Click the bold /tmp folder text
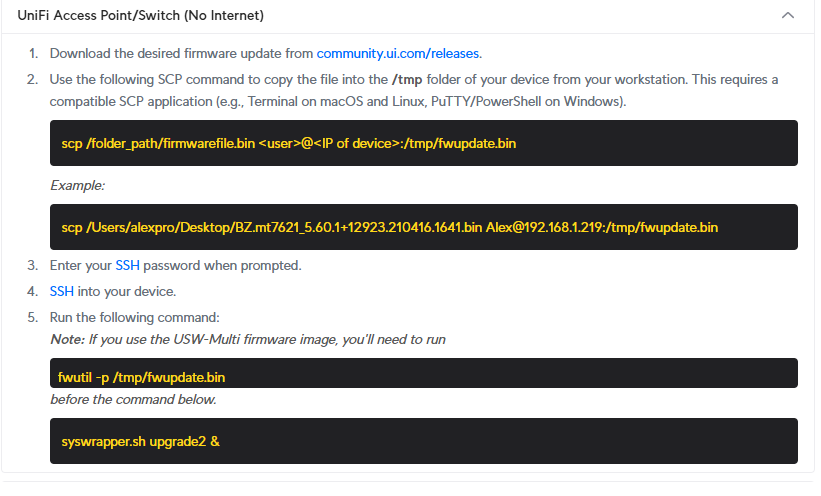The width and height of the screenshot is (821, 496). pyautogui.click(x=407, y=80)
